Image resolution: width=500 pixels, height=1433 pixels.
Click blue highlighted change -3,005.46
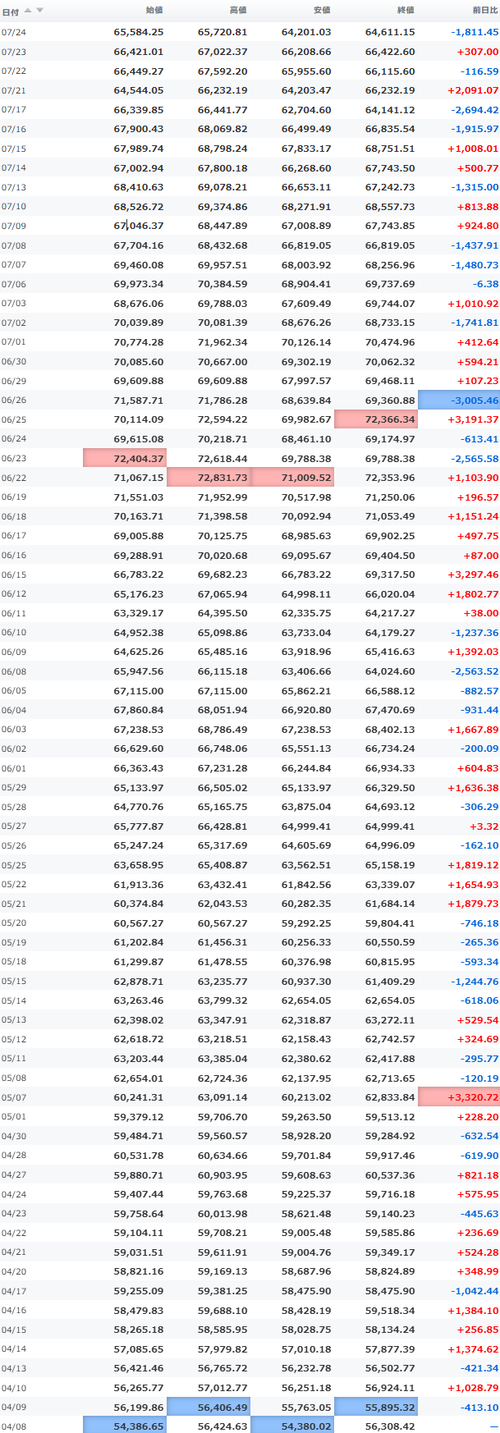coord(459,399)
